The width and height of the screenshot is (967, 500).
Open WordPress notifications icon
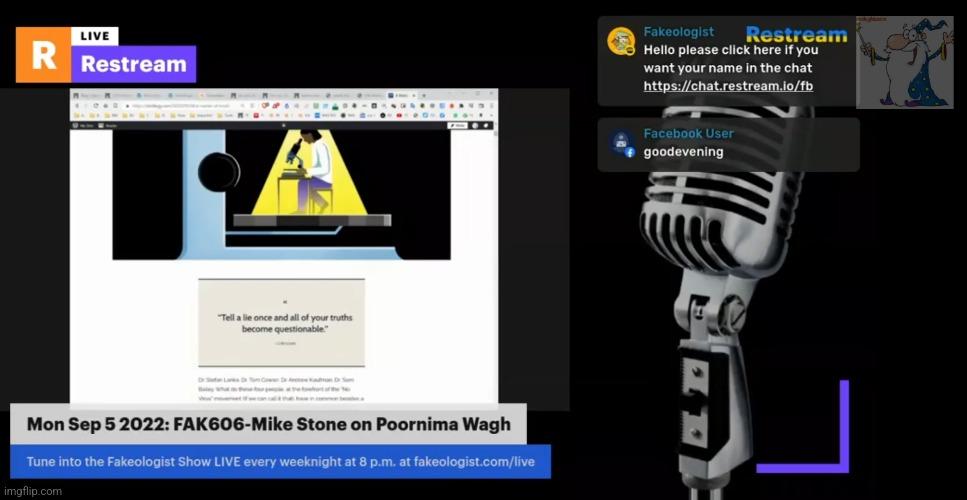[x=486, y=126]
